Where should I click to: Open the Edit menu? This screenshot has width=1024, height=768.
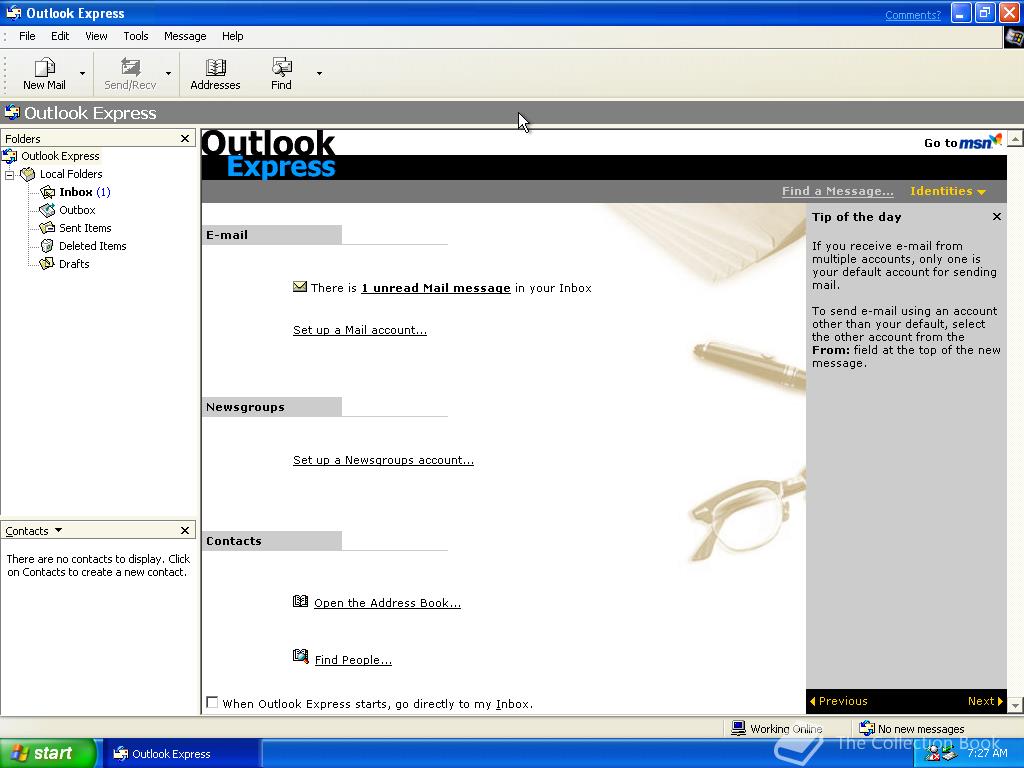[60, 36]
